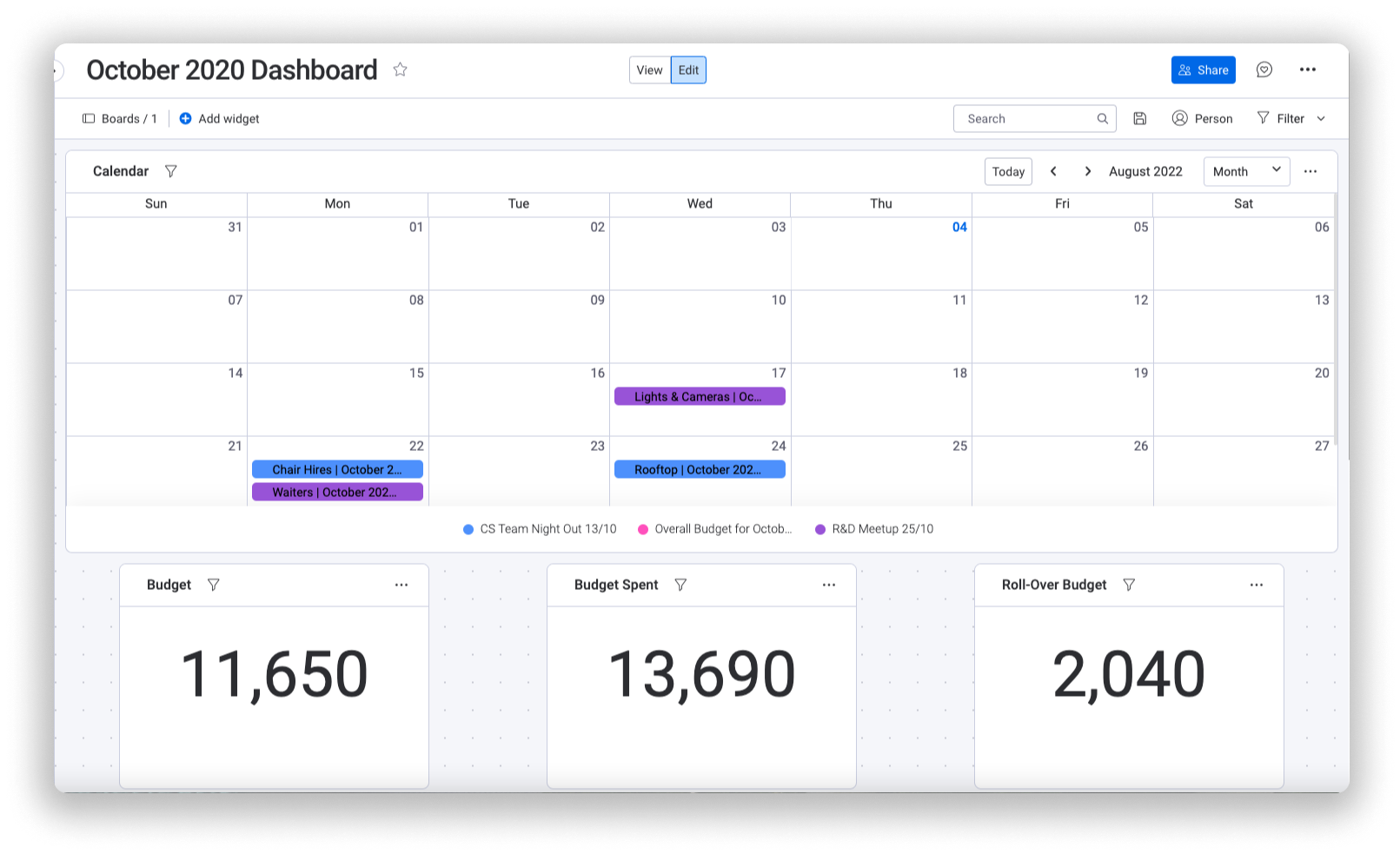Open the Calendar widget filter funnel

171,171
